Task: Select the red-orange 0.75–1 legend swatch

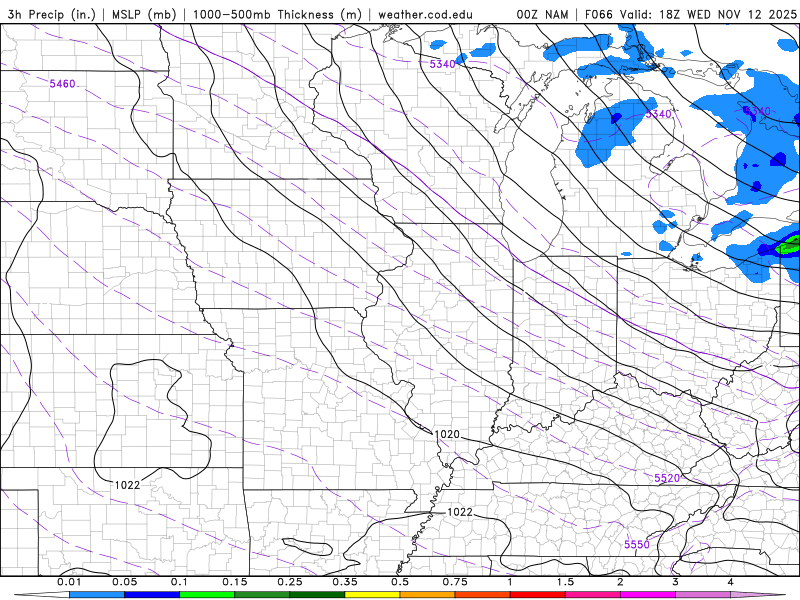Action: click(482, 595)
